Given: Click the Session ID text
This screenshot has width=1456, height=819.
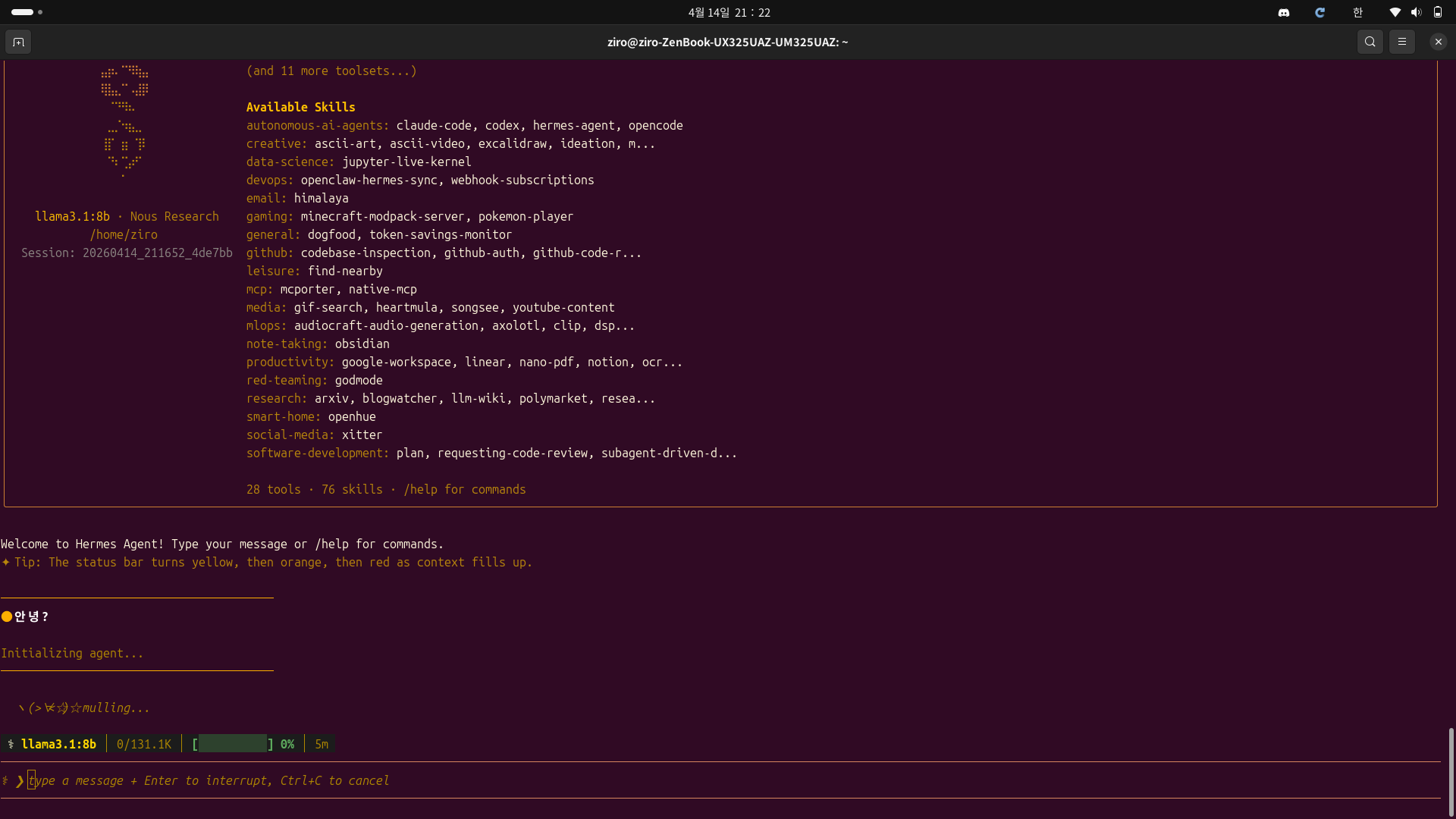Looking at the screenshot, I should [x=127, y=253].
